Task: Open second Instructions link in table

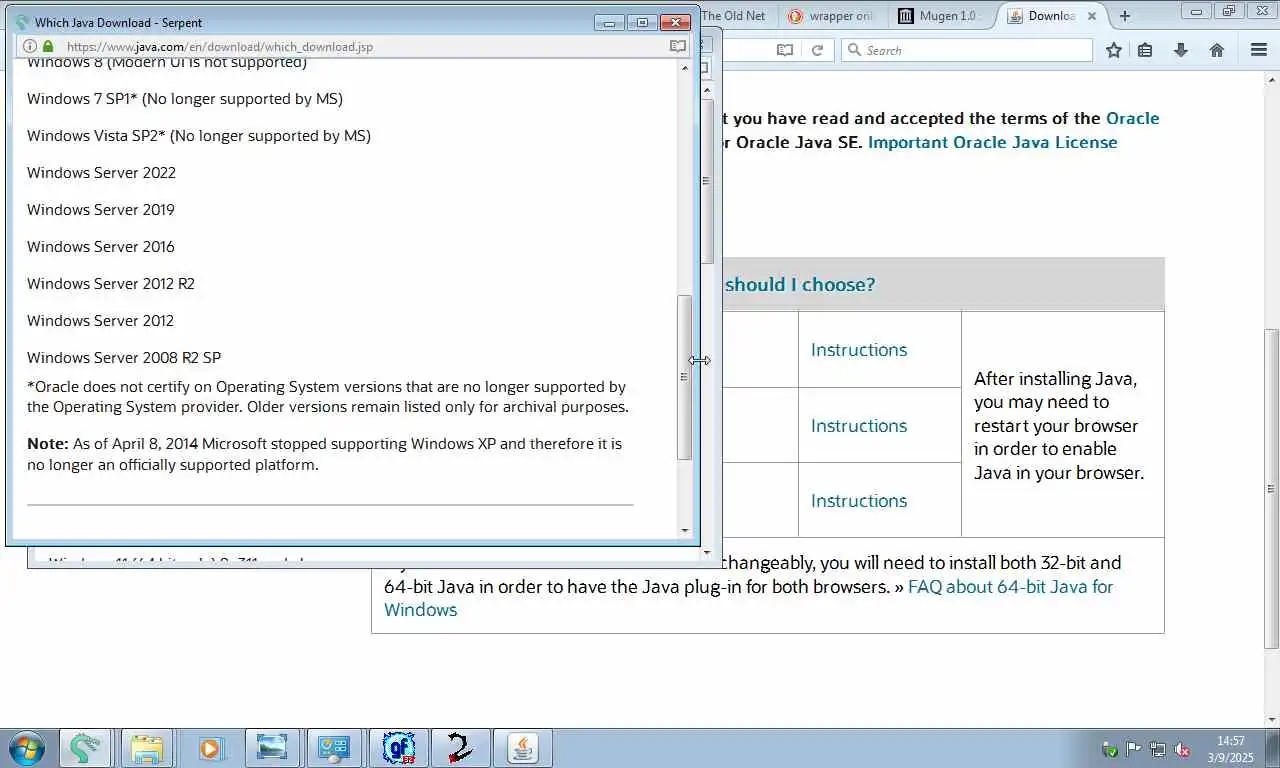Action: [859, 425]
